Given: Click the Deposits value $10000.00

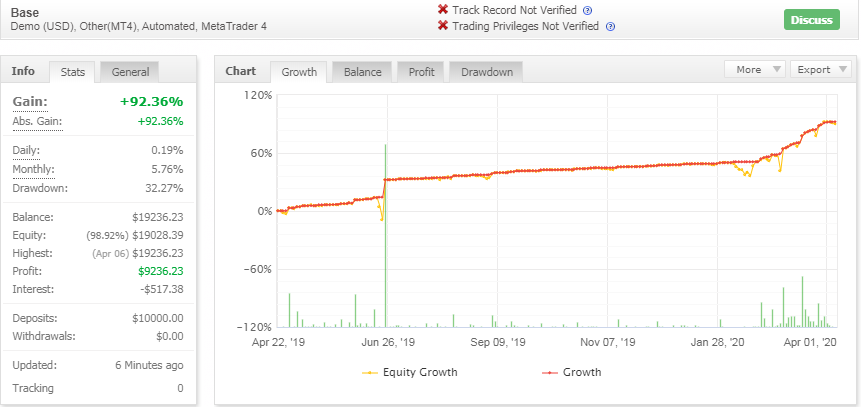Looking at the screenshot, I should [158, 318].
